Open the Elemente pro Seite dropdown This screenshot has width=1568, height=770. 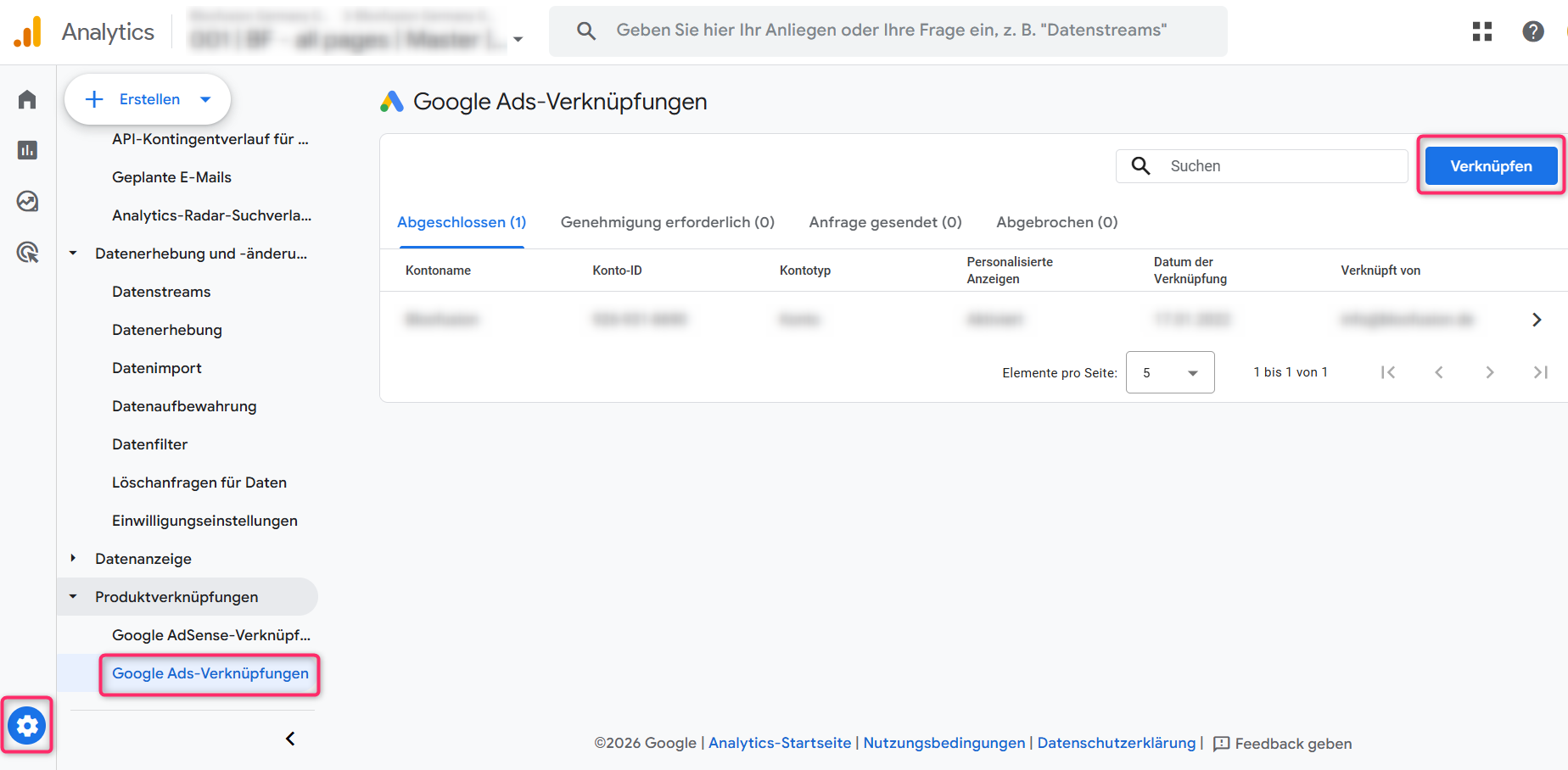tap(1169, 372)
